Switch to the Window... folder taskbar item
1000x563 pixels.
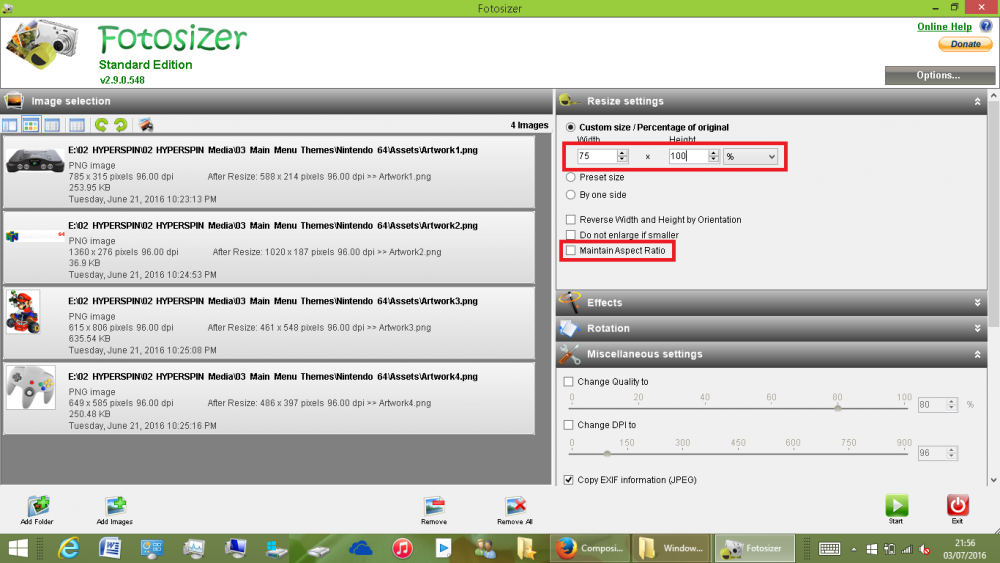pyautogui.click(x=672, y=548)
